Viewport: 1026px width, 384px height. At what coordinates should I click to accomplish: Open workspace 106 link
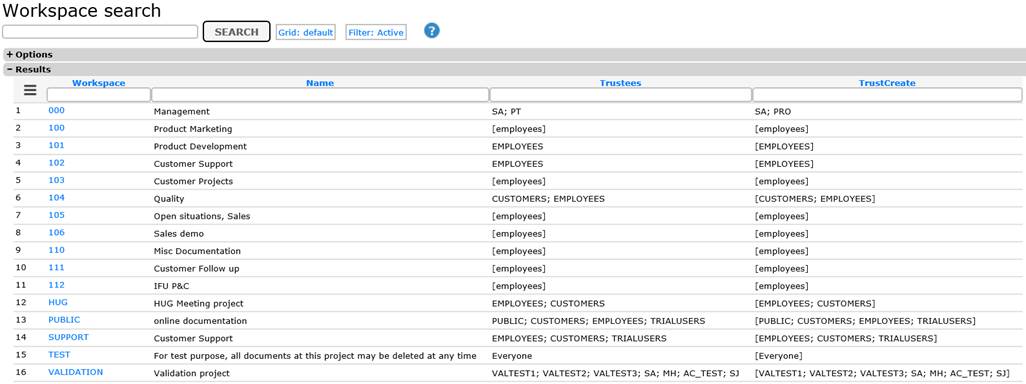click(x=56, y=232)
